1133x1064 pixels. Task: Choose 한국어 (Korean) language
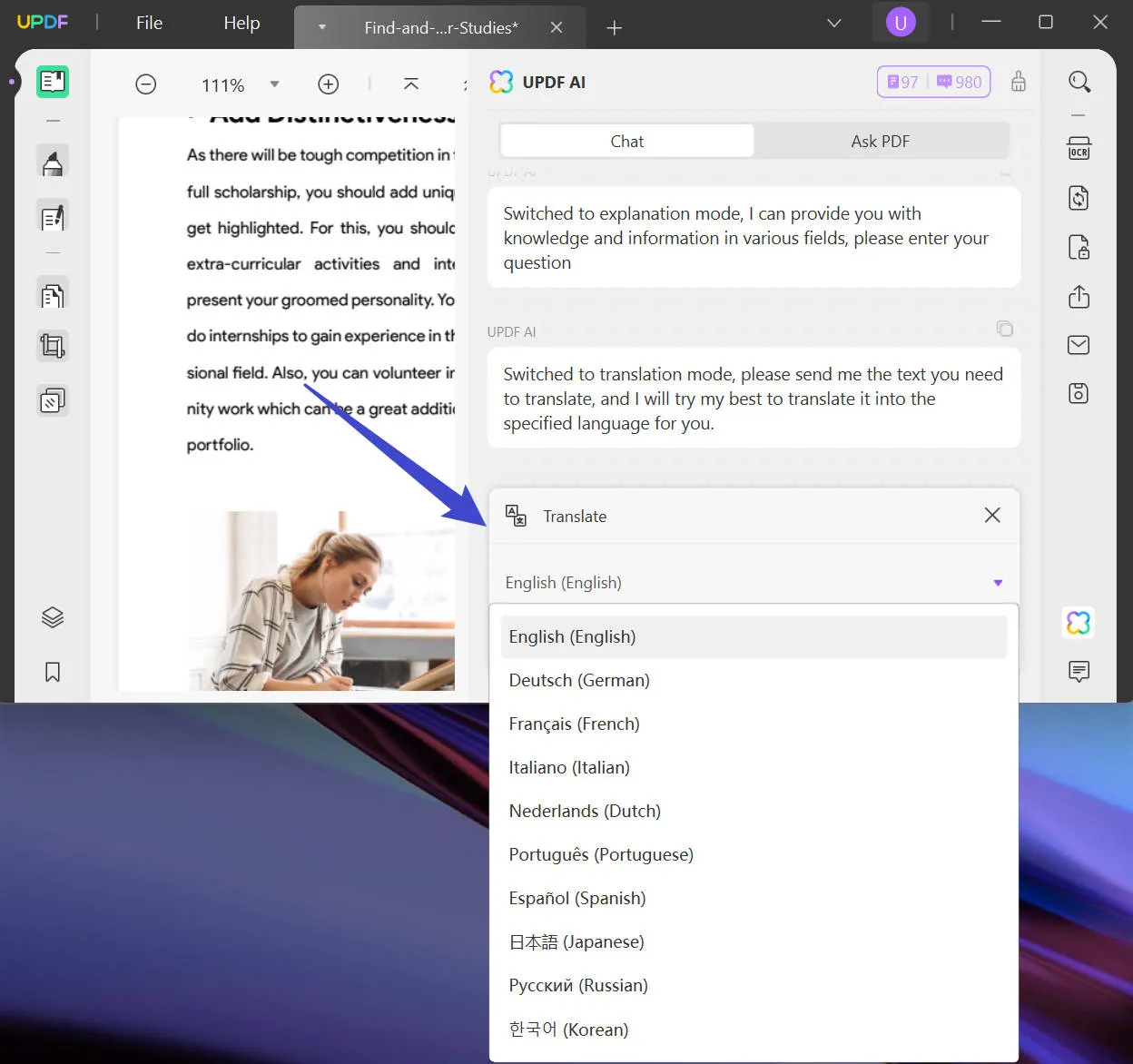[754, 1029]
